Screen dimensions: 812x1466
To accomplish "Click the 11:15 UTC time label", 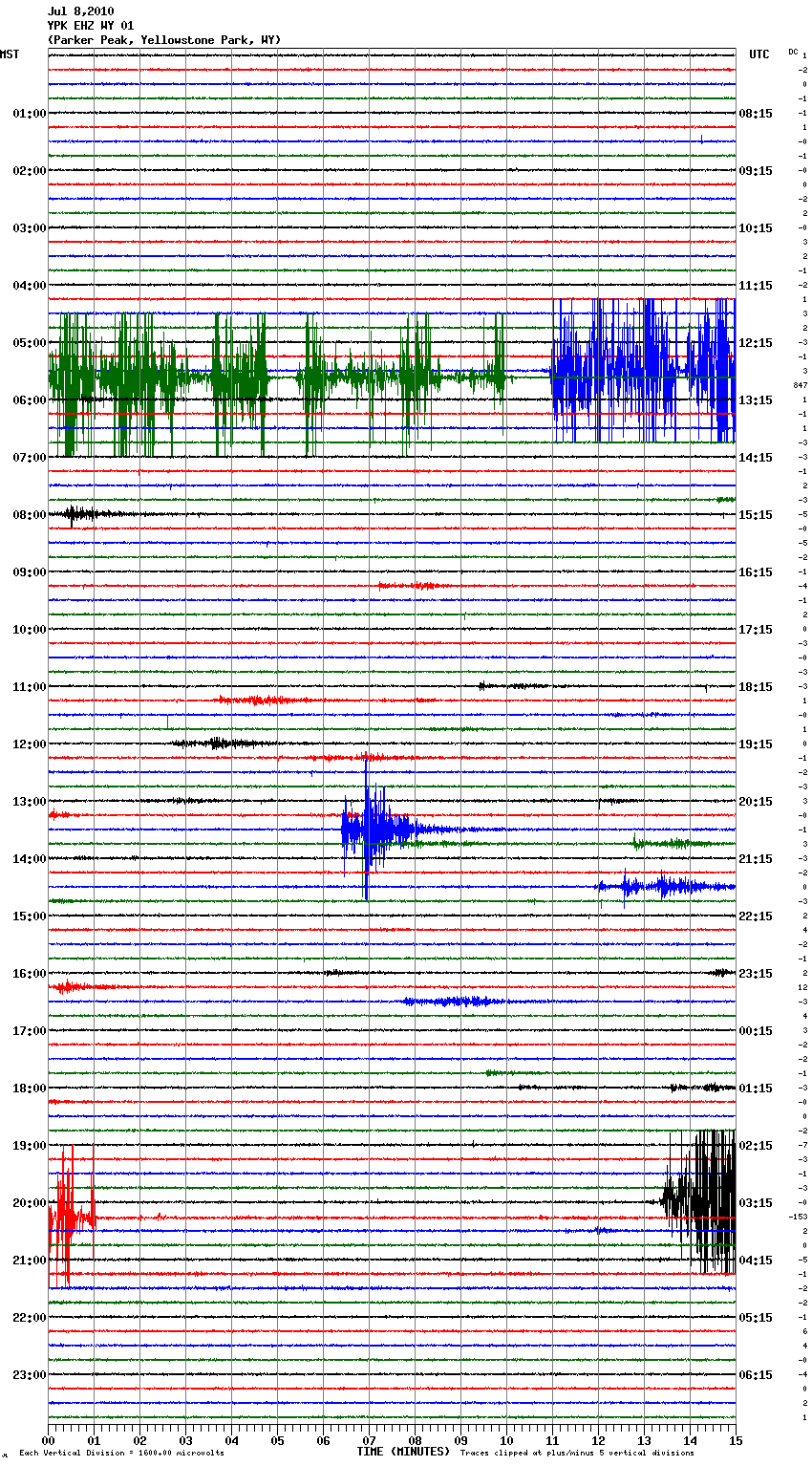I will pyautogui.click(x=756, y=285).
